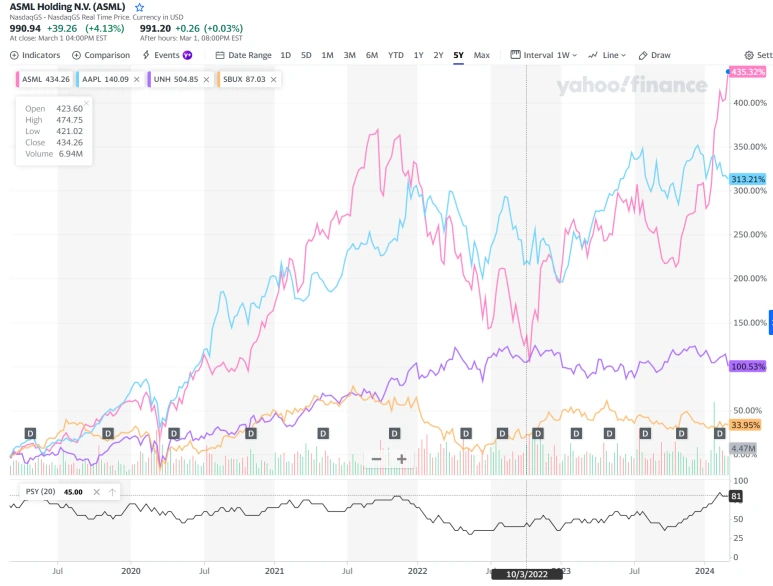The width and height of the screenshot is (773, 586).
Task: Click the 2021 x-axis label
Action: tap(274, 571)
